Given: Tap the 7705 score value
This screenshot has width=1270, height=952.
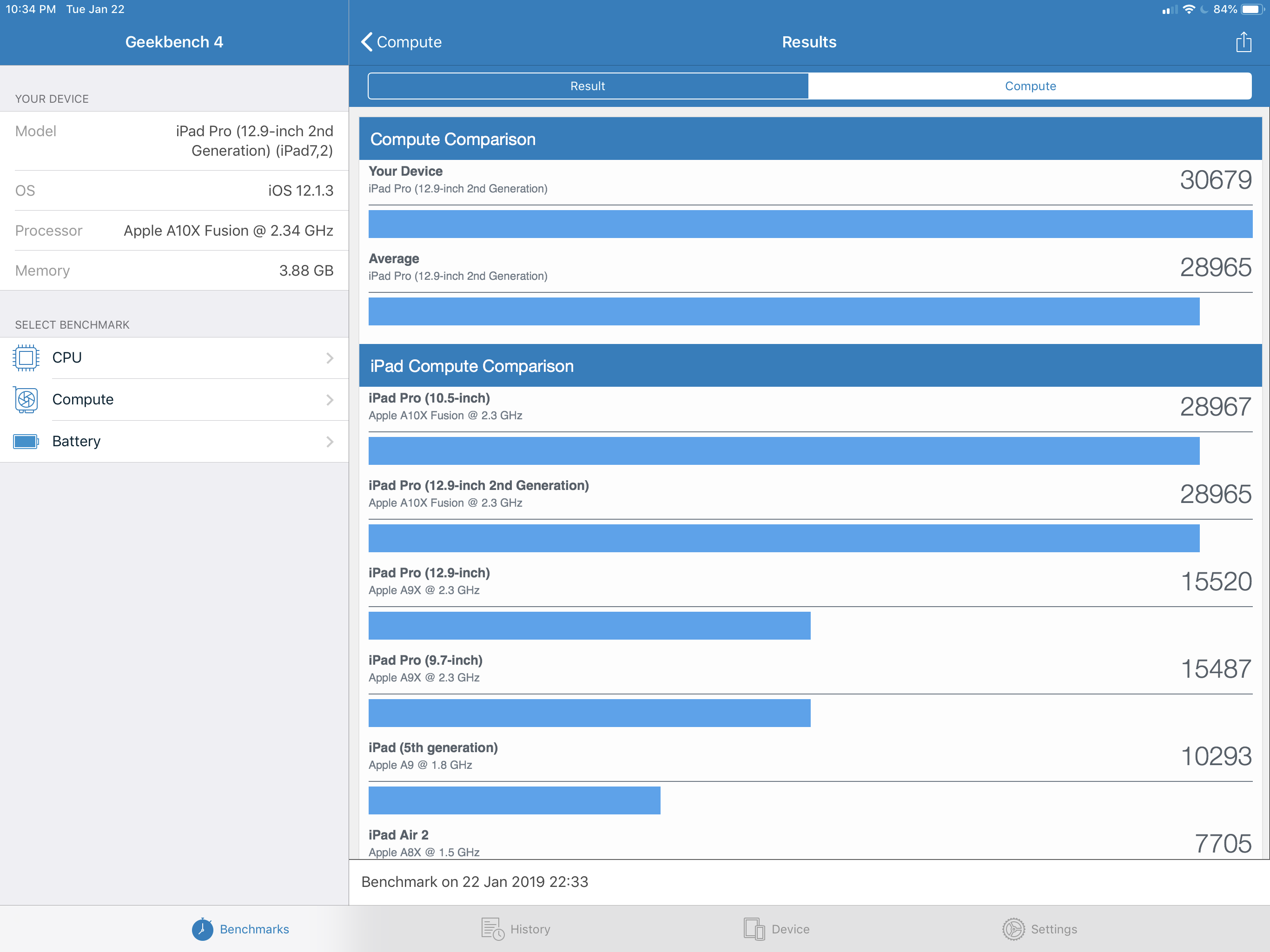Looking at the screenshot, I should click(1223, 844).
